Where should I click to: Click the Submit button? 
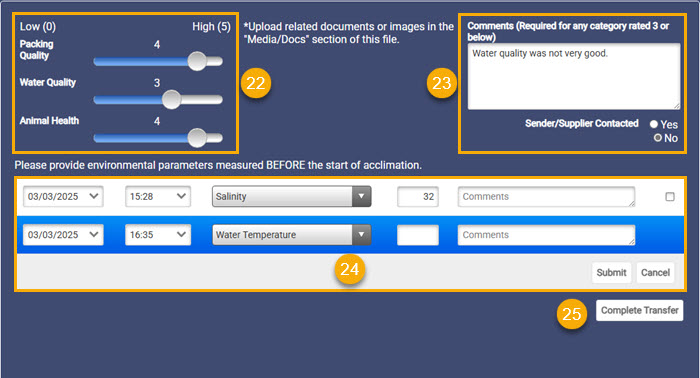[611, 272]
